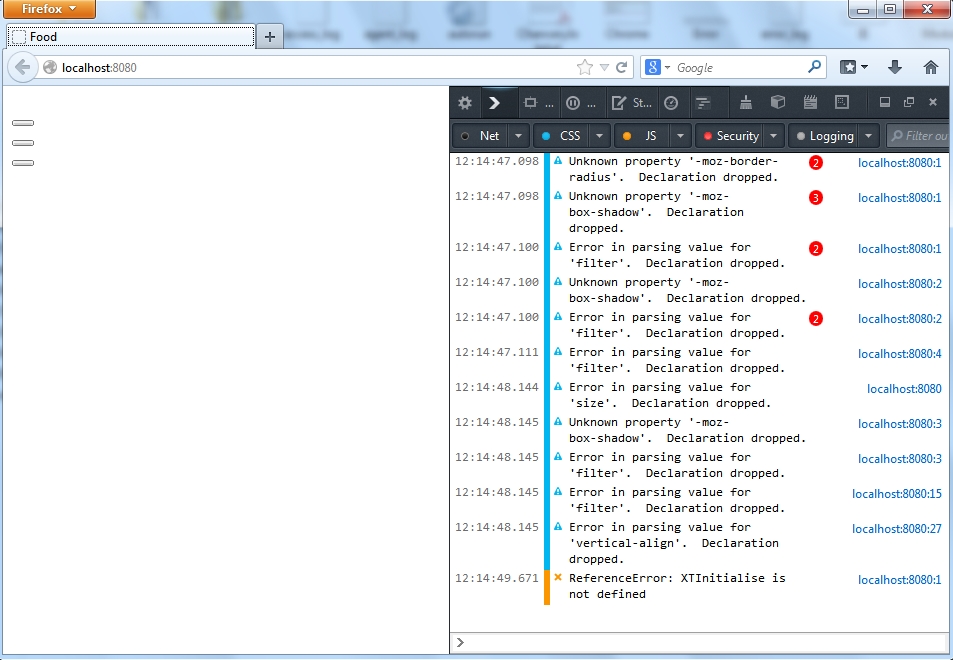Bookmark page with the star icon
This screenshot has width=953, height=660.
(x=585, y=67)
